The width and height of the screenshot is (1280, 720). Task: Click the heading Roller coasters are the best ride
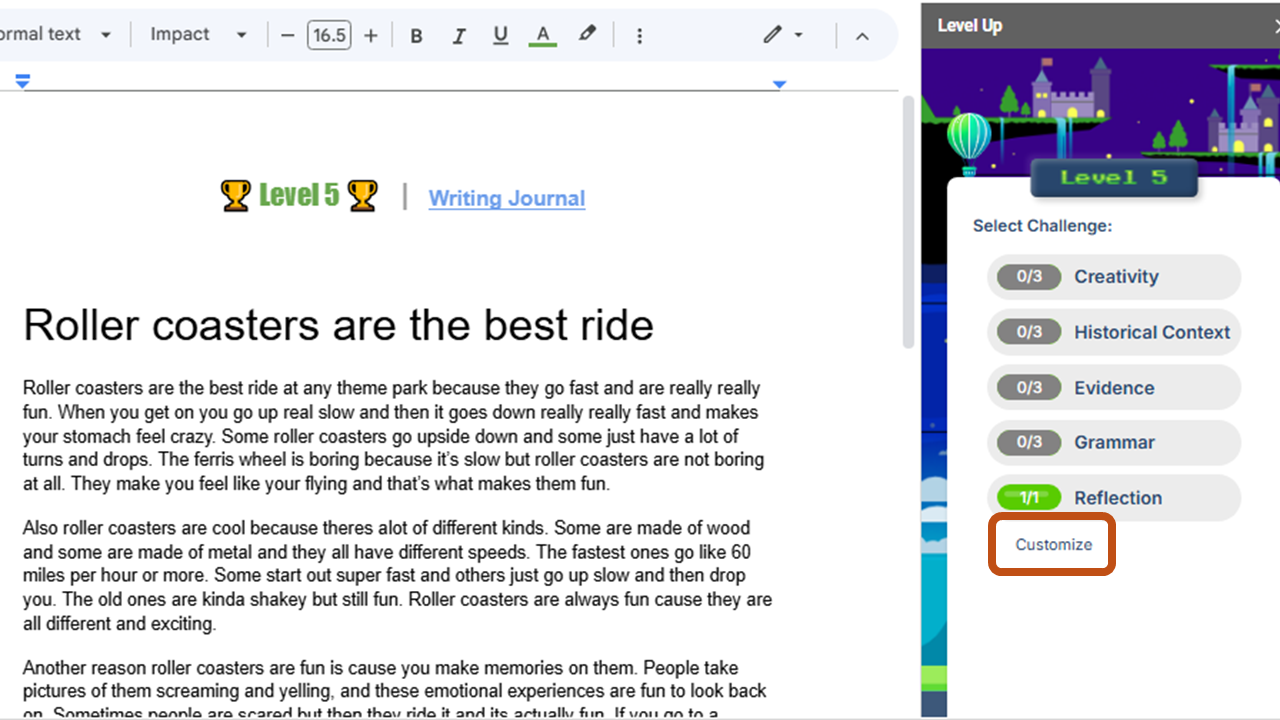point(338,325)
